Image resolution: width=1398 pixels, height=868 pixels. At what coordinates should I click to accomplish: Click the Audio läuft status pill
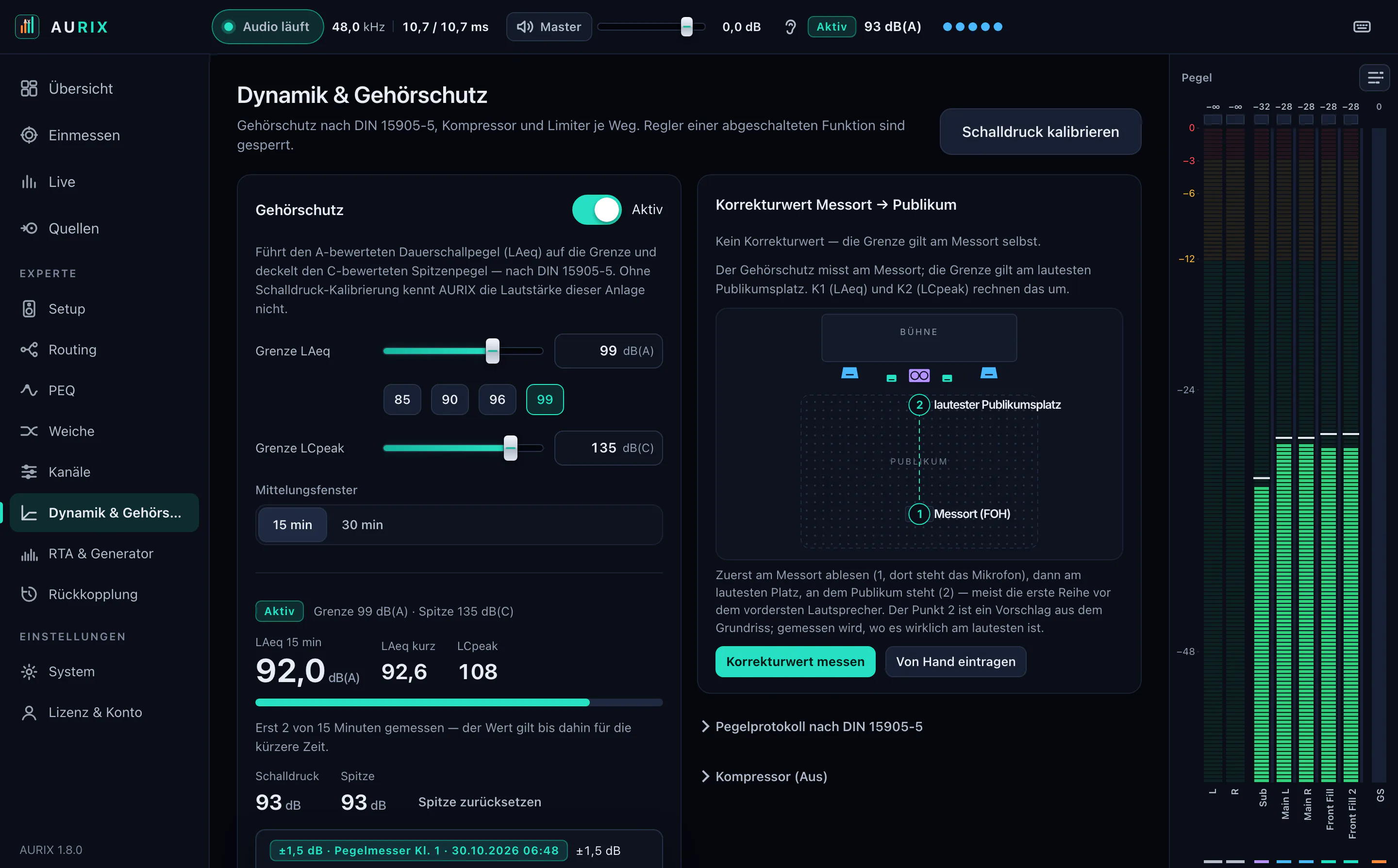click(x=267, y=27)
